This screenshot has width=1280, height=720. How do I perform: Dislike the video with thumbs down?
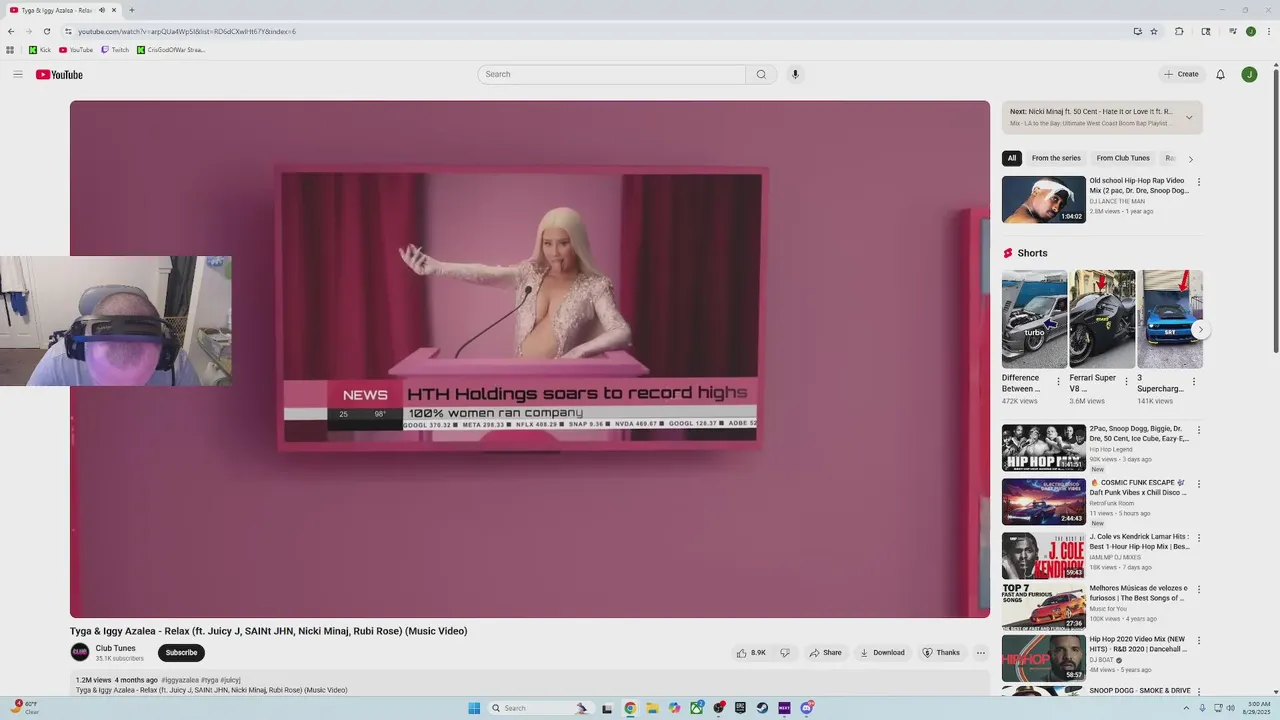785,653
